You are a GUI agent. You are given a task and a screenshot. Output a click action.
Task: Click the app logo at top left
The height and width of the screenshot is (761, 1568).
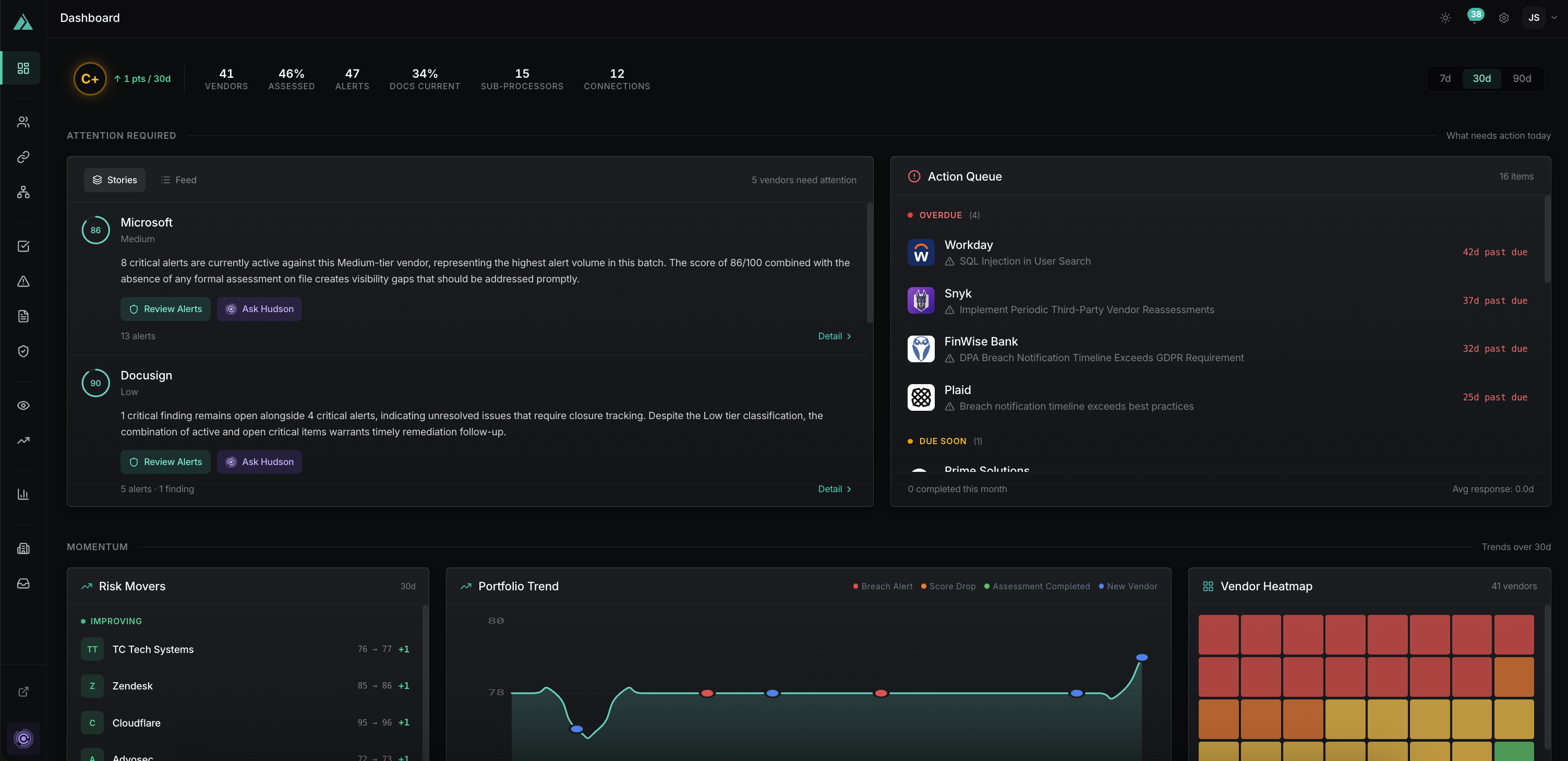tap(23, 22)
